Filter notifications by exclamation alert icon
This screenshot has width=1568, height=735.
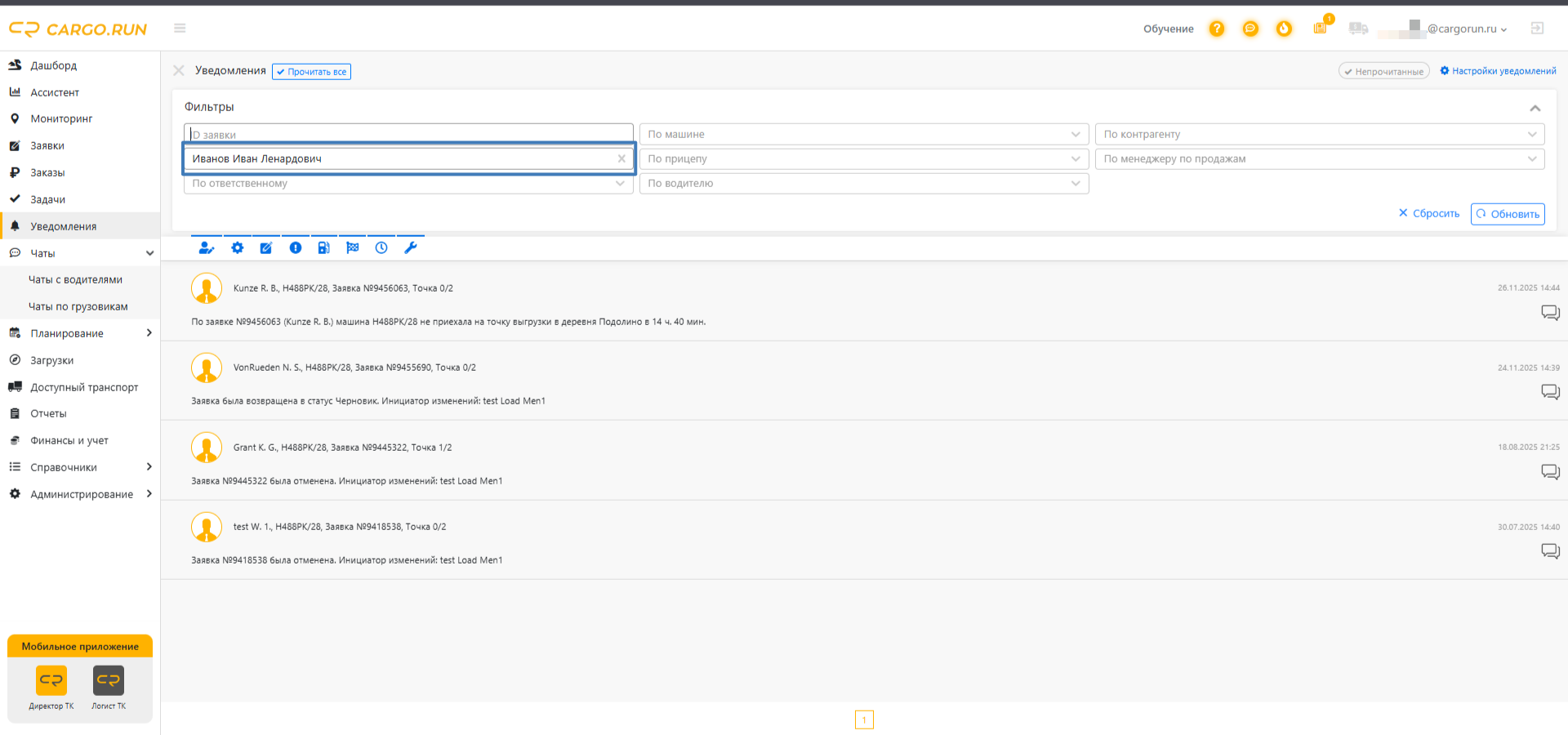[296, 248]
